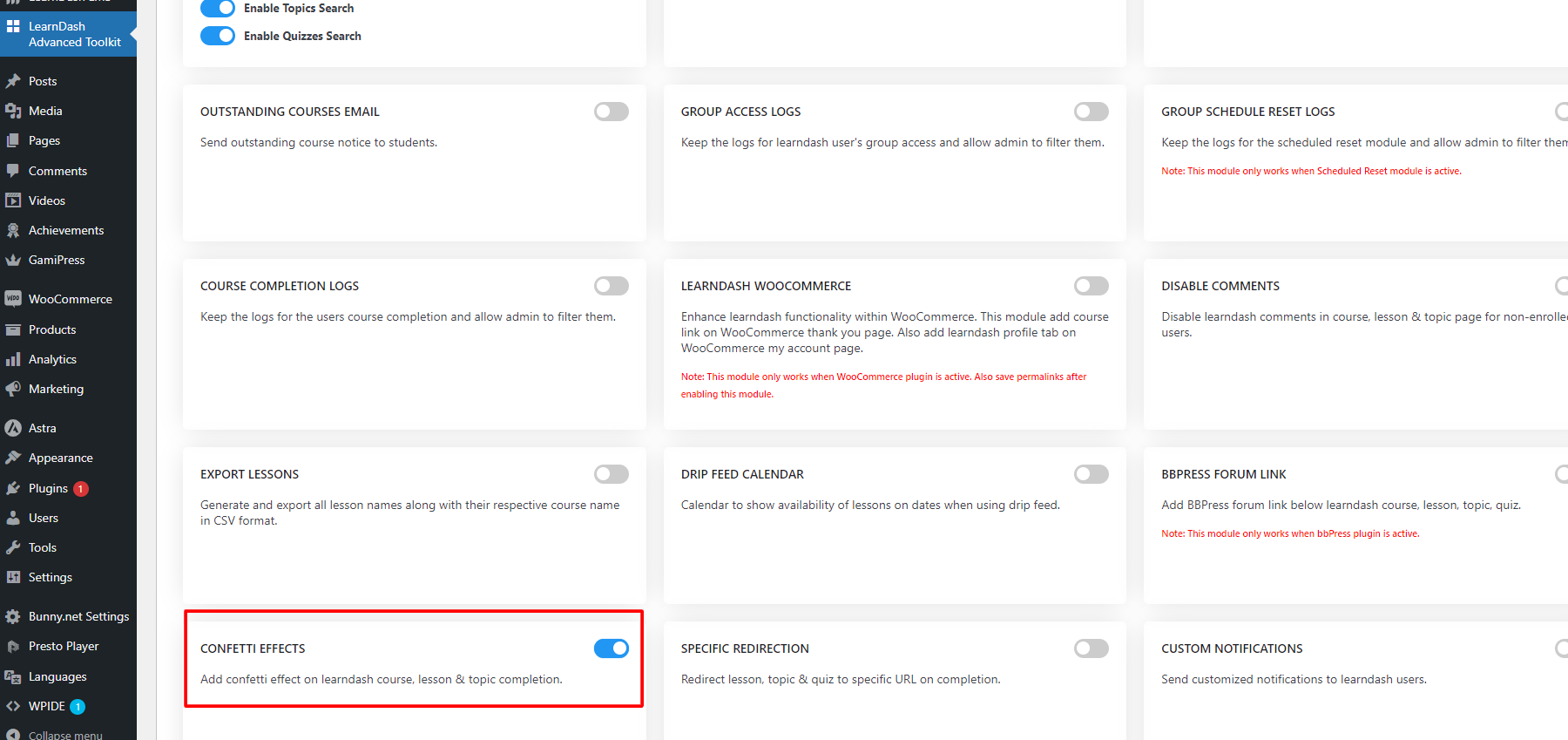Click the Marketing megaphone icon
The height and width of the screenshot is (740, 1568).
(x=13, y=389)
